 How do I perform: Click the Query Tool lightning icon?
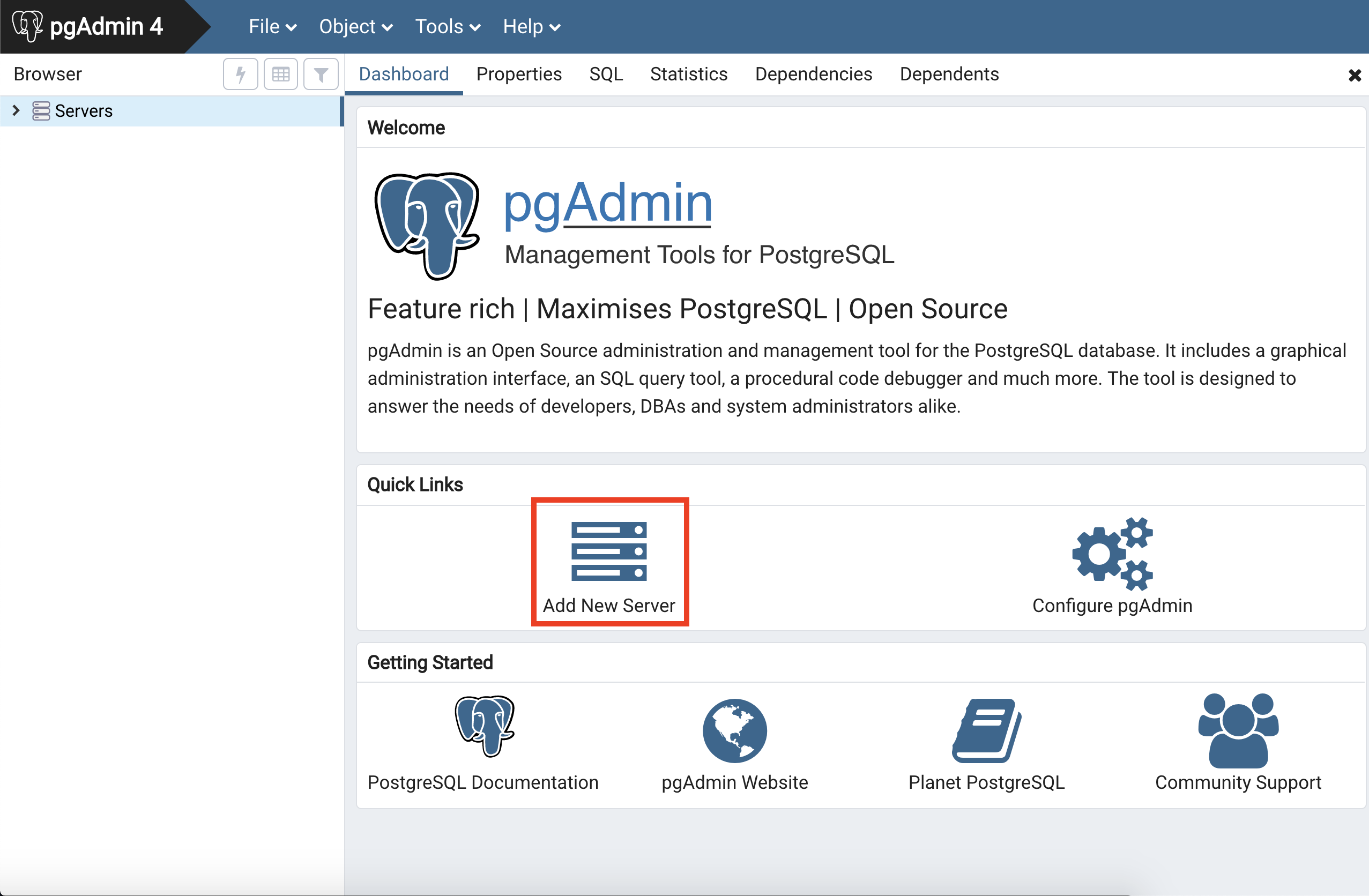[241, 74]
